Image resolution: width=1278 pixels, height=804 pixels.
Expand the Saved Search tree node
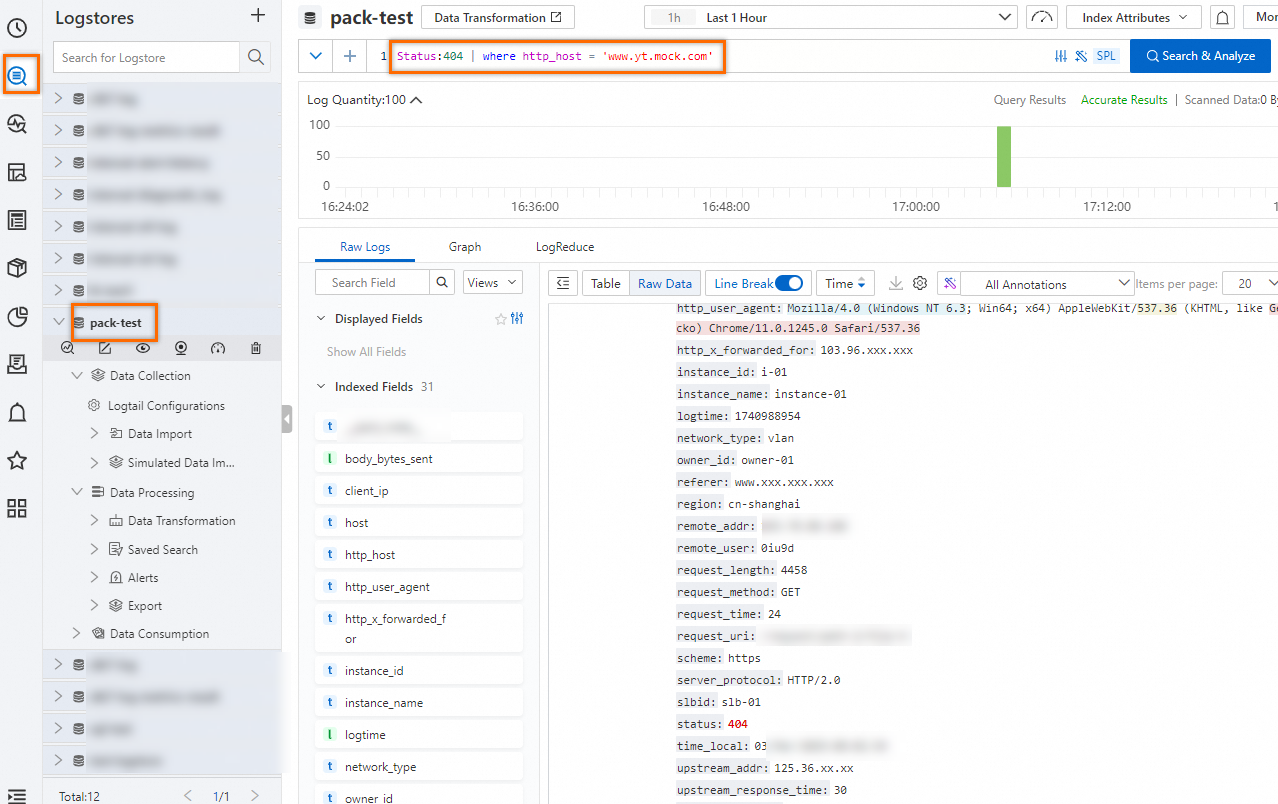[x=95, y=549]
